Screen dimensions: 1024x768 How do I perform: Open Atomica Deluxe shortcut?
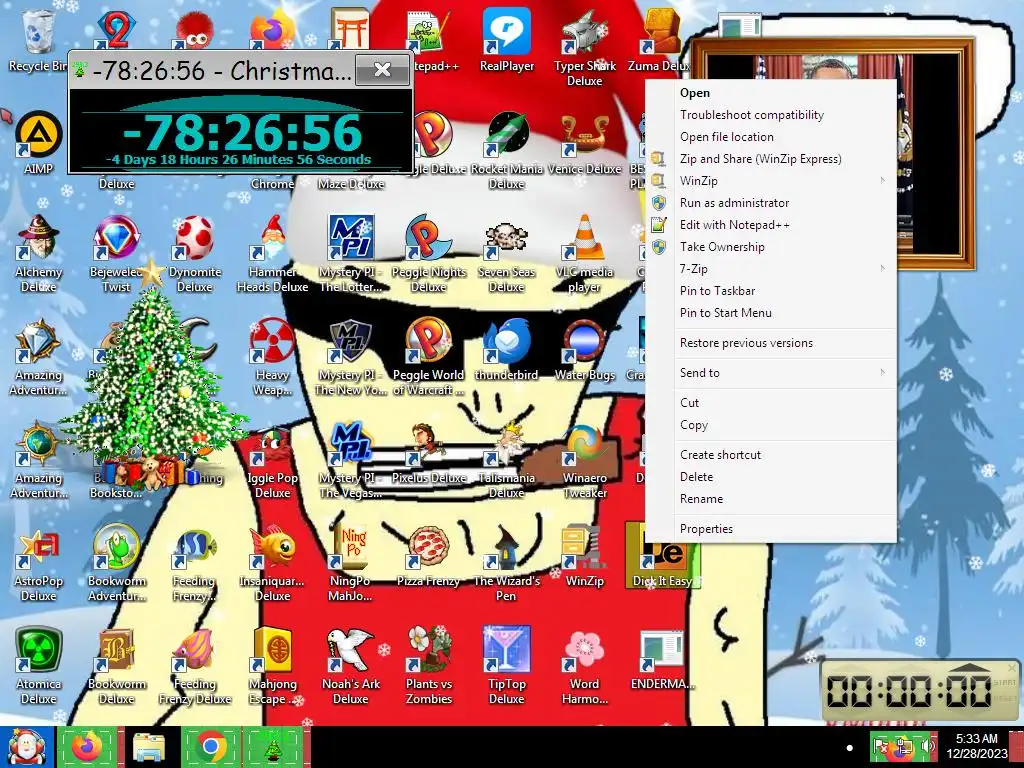(x=39, y=665)
